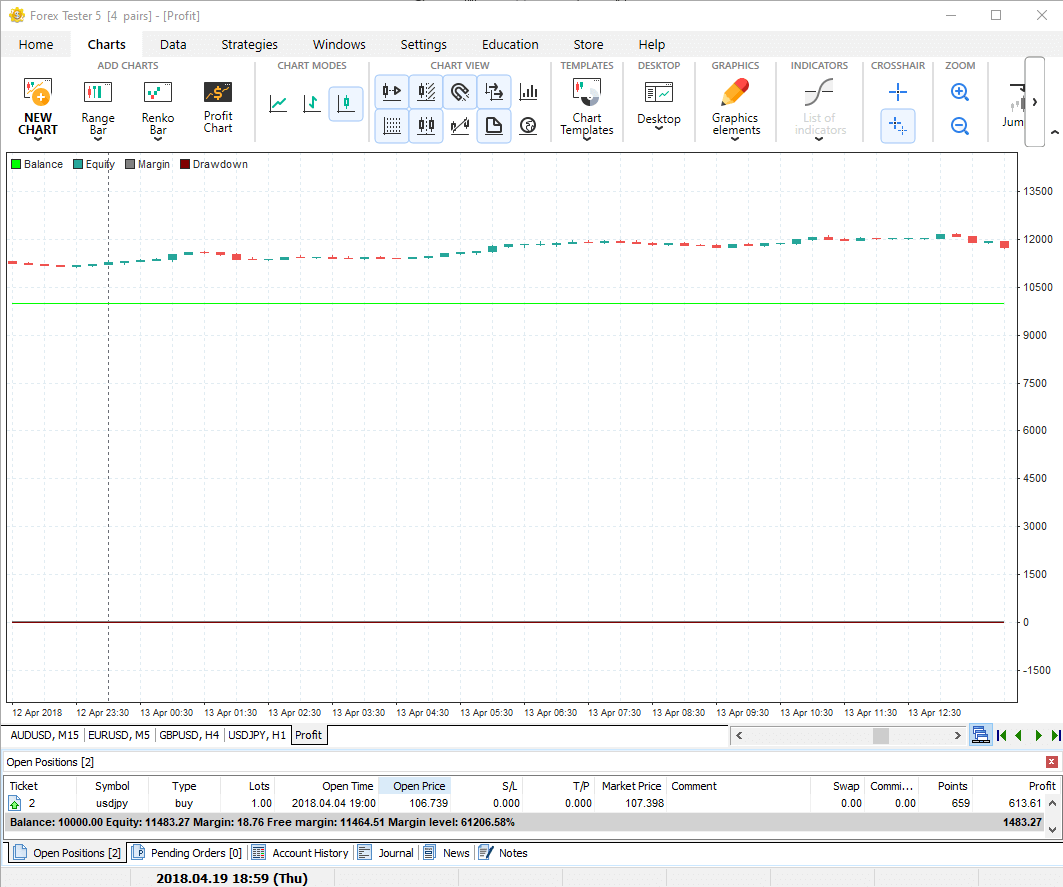Open the Profit Chart tool

217,106
